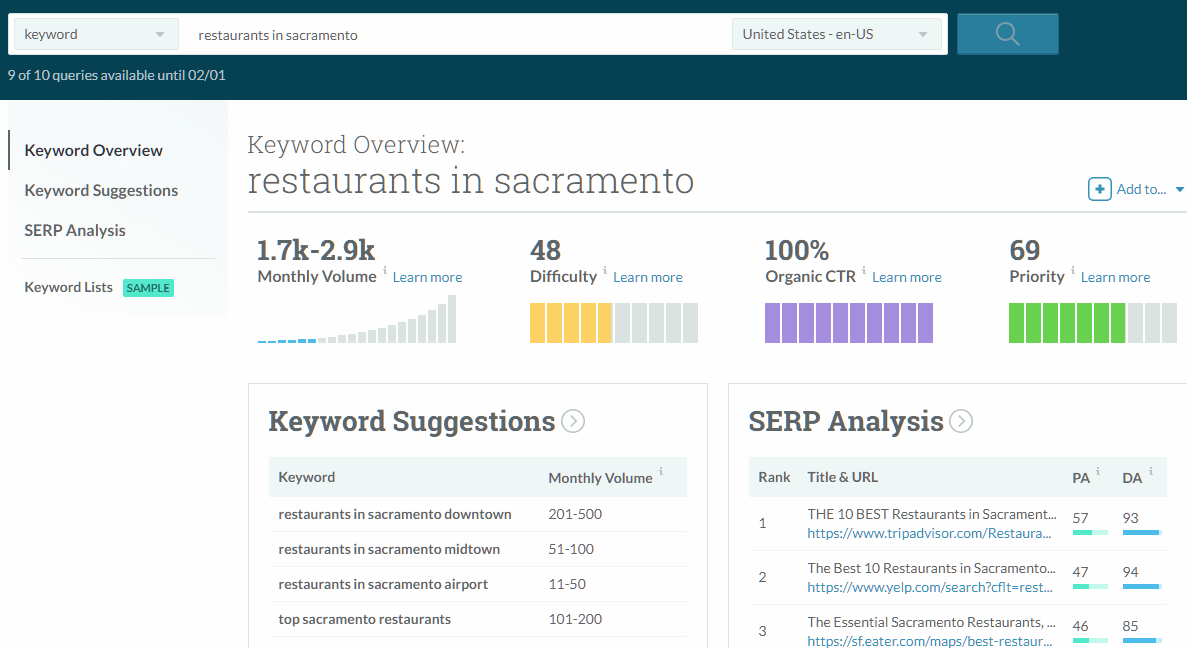Click info icon next to Organic CTR
The image size is (1187, 648).
[x=864, y=270]
